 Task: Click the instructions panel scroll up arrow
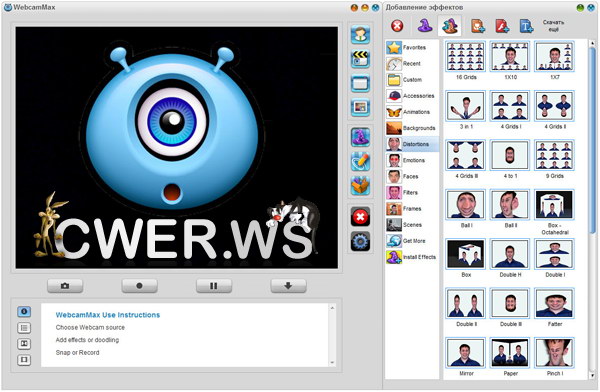[332, 308]
